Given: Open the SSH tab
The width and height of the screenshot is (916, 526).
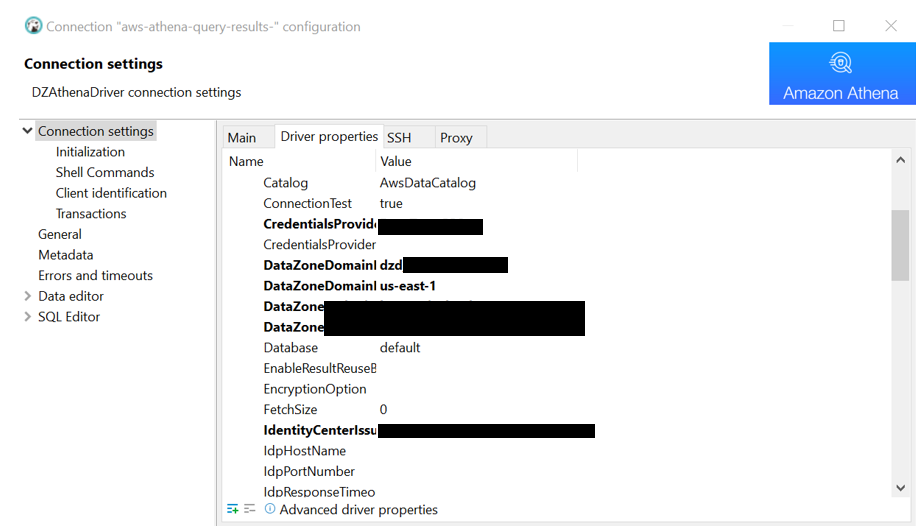Looking at the screenshot, I should [399, 137].
